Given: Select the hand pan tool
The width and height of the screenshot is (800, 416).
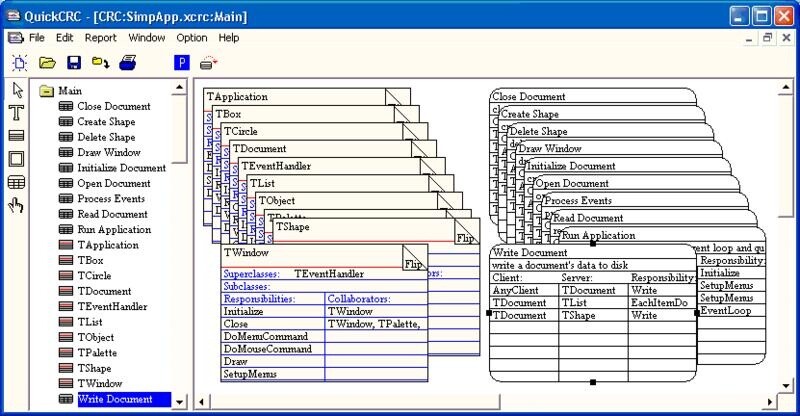Looking at the screenshot, I should click(x=16, y=206).
